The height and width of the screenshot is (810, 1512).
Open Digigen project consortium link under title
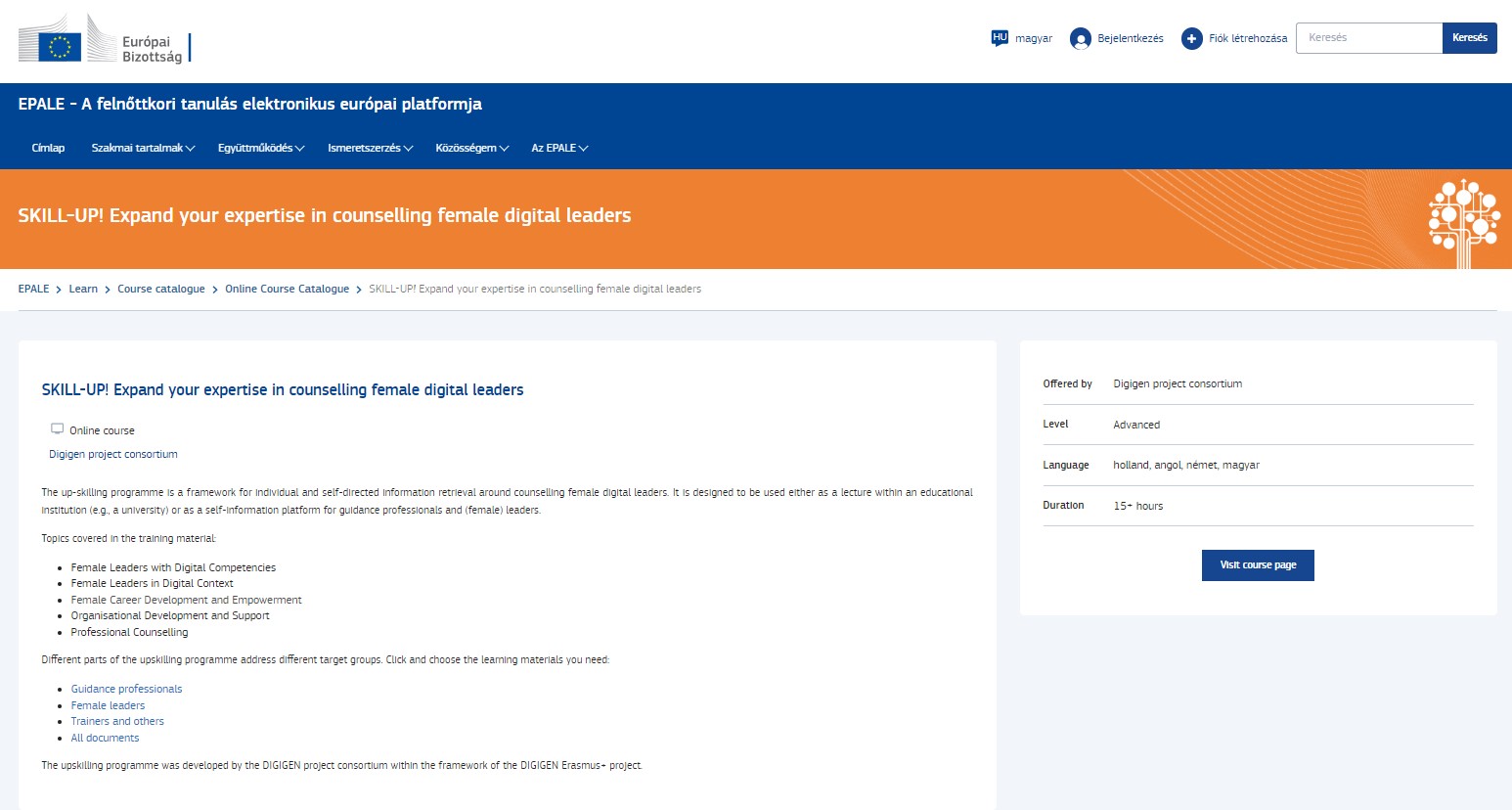pos(113,454)
